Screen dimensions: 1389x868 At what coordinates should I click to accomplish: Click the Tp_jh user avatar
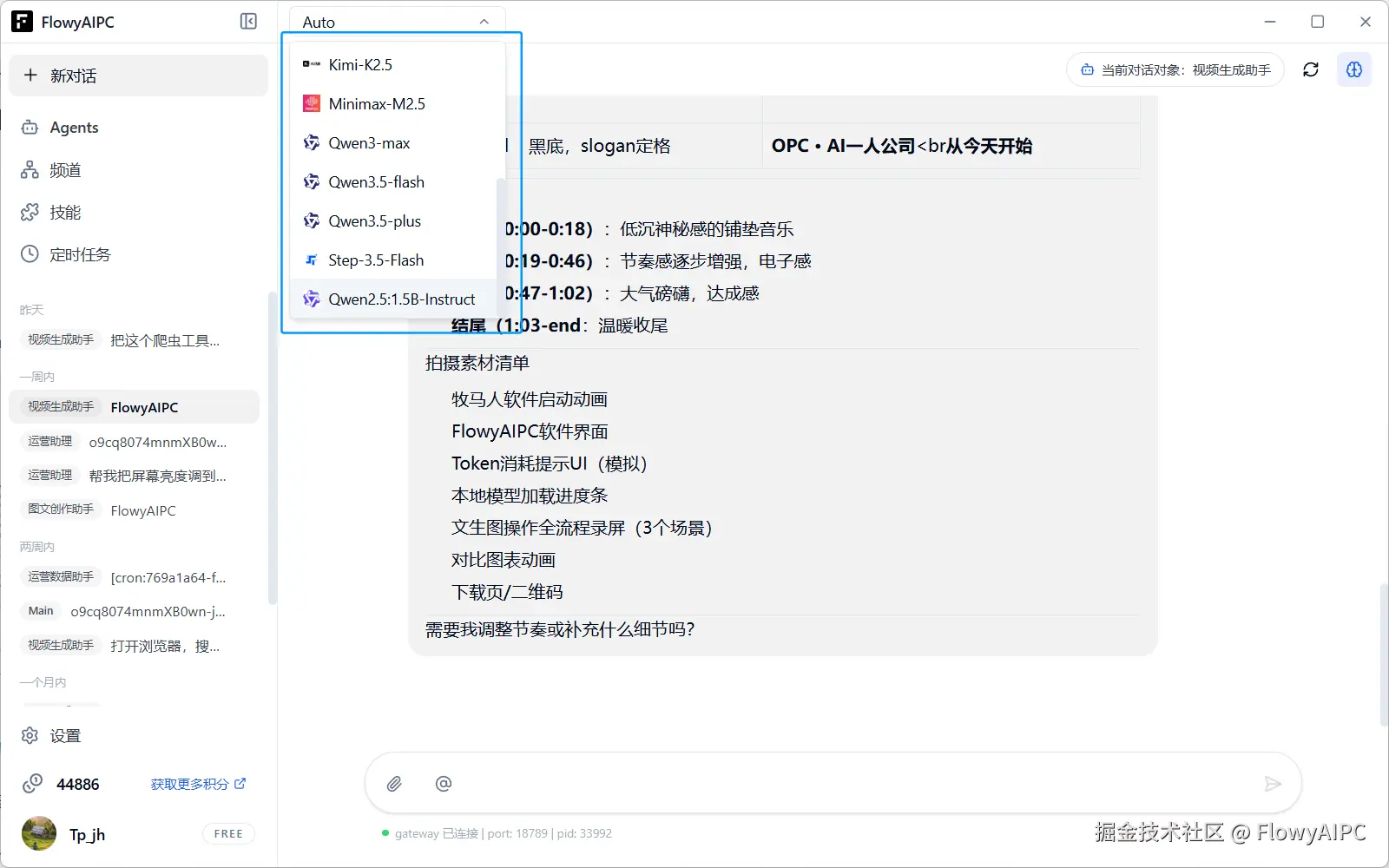[39, 833]
